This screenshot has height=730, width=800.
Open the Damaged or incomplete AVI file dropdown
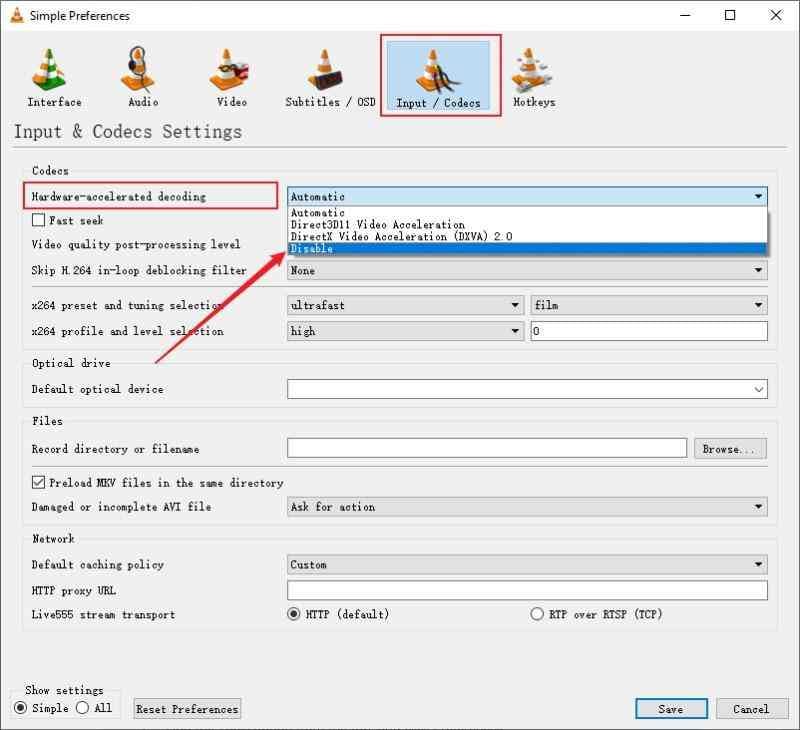527,507
